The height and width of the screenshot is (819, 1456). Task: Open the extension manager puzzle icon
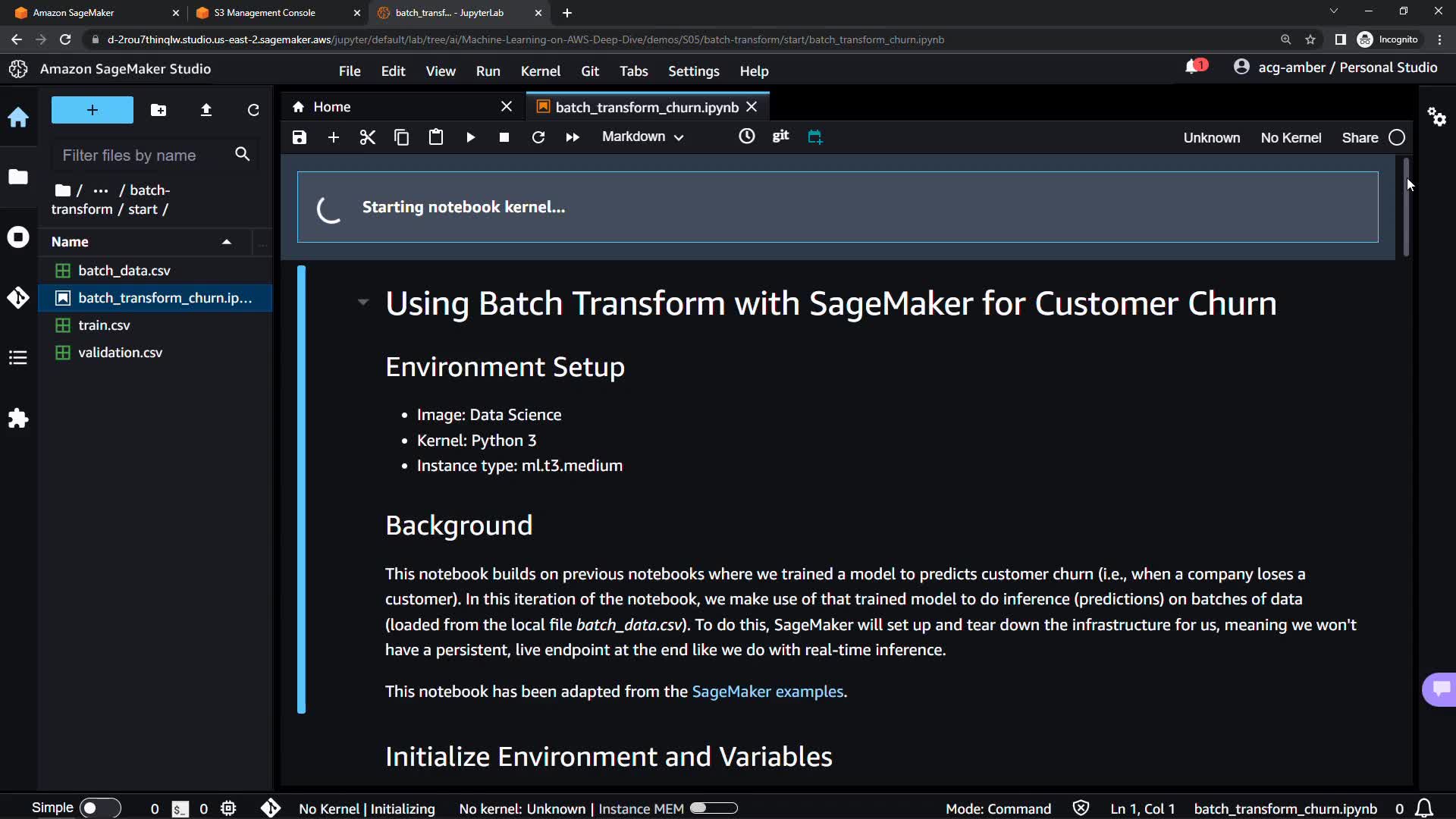tap(18, 419)
